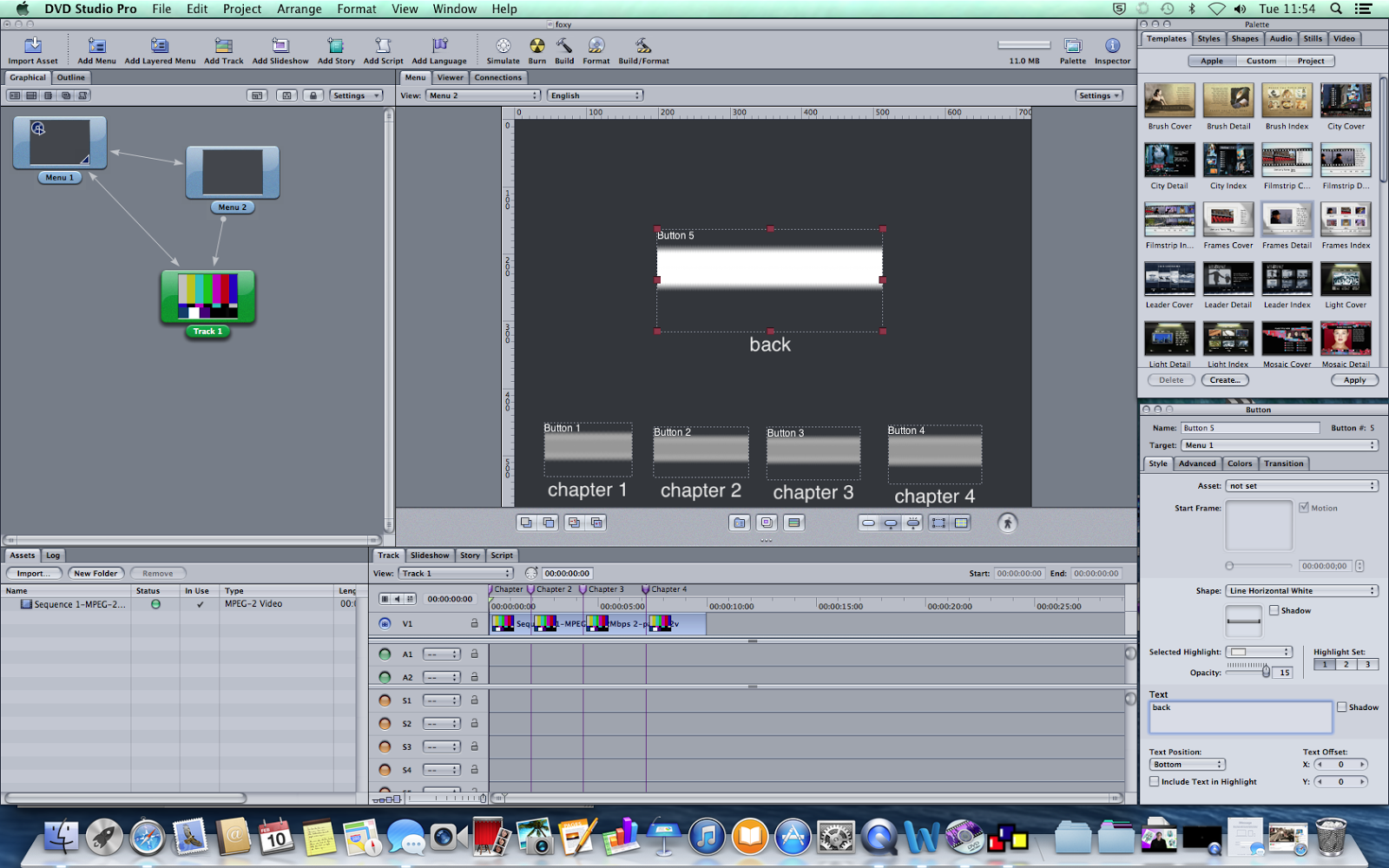The image size is (1389, 868).
Task: Open the Shape Line Horizontal White dropdown
Action: [1302, 591]
